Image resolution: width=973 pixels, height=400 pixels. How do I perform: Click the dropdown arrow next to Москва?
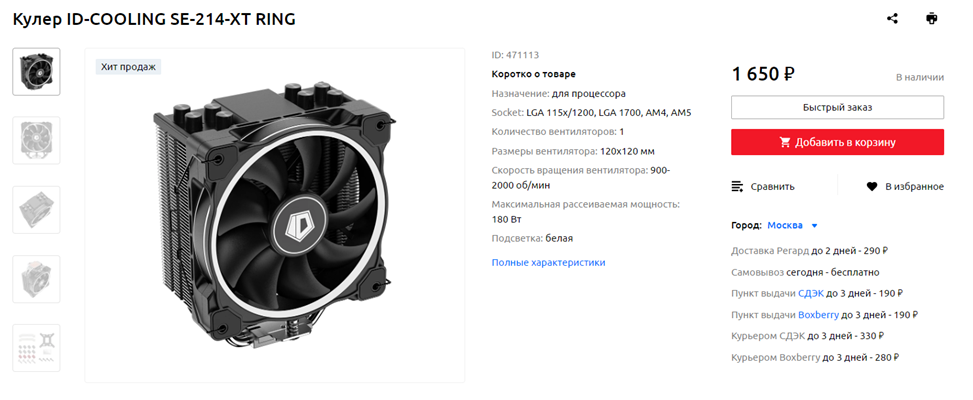click(x=814, y=226)
